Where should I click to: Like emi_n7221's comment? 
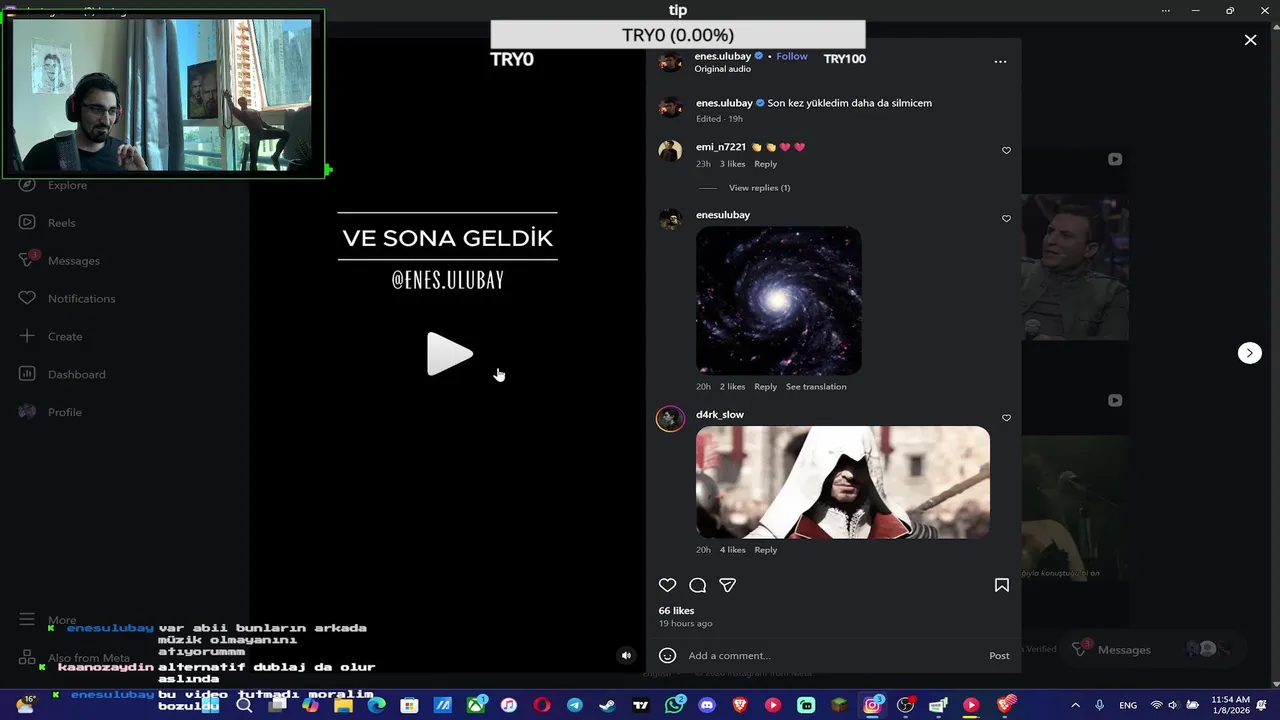pyautogui.click(x=1006, y=151)
